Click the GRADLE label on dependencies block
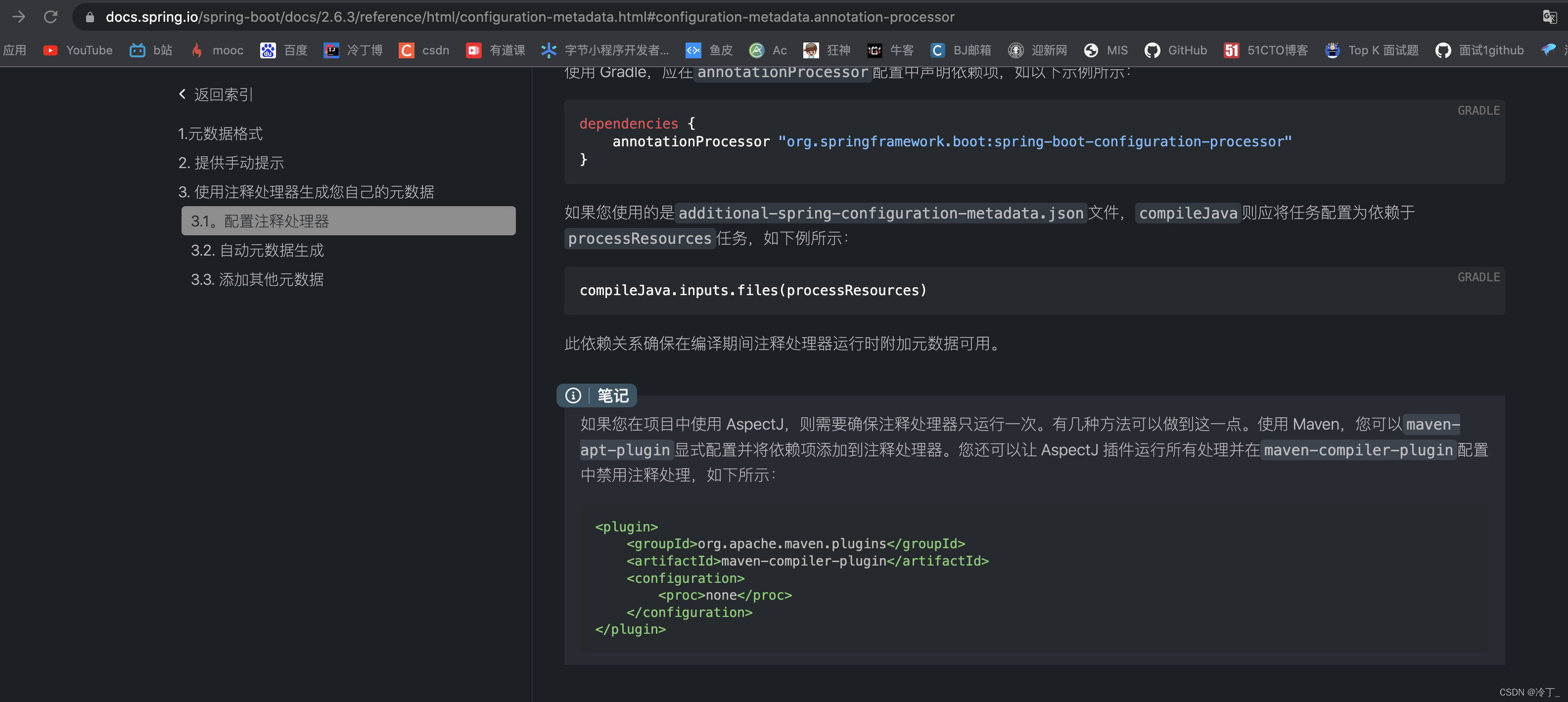Image resolution: width=1568 pixels, height=702 pixels. [1478, 111]
